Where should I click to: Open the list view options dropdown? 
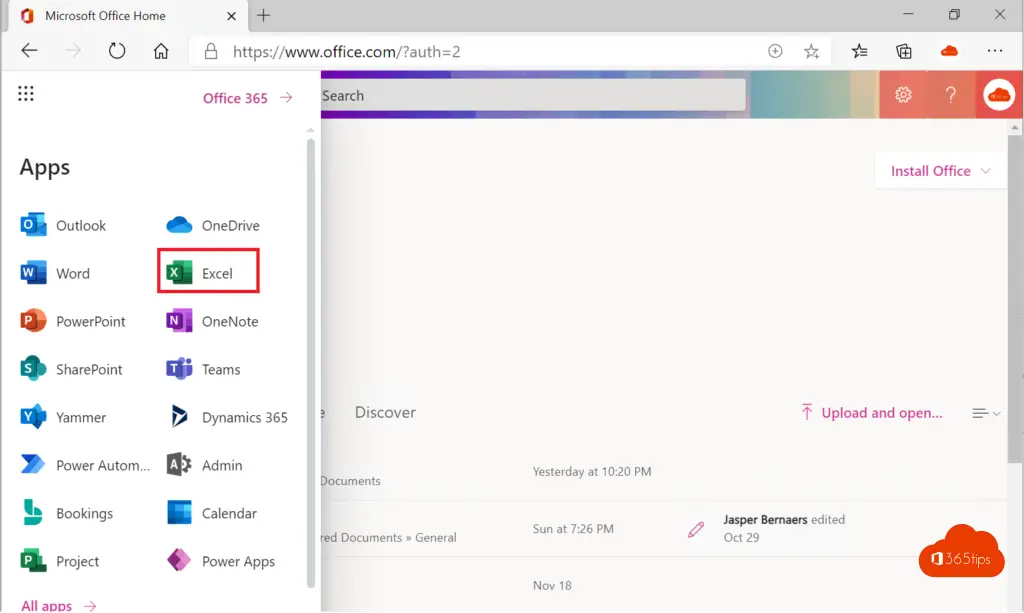coord(986,413)
